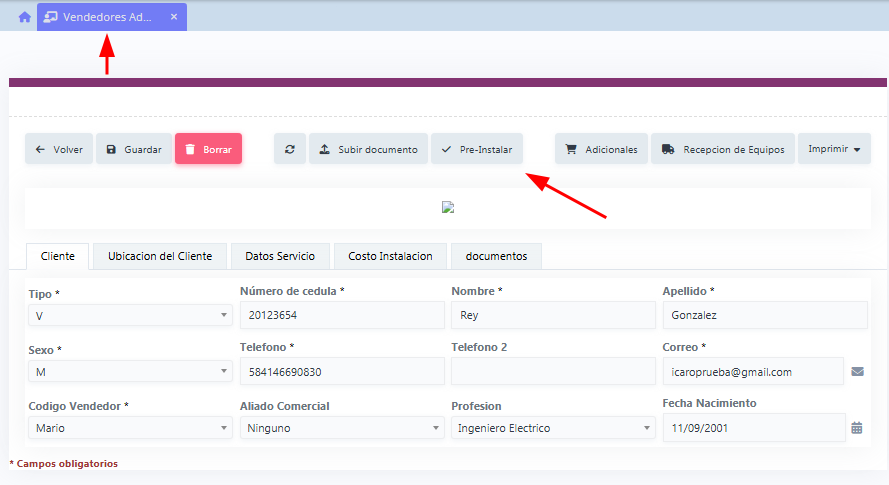The height and width of the screenshot is (485, 889).
Task: Expand the Imprimir dropdown menu
Action: pos(834,149)
